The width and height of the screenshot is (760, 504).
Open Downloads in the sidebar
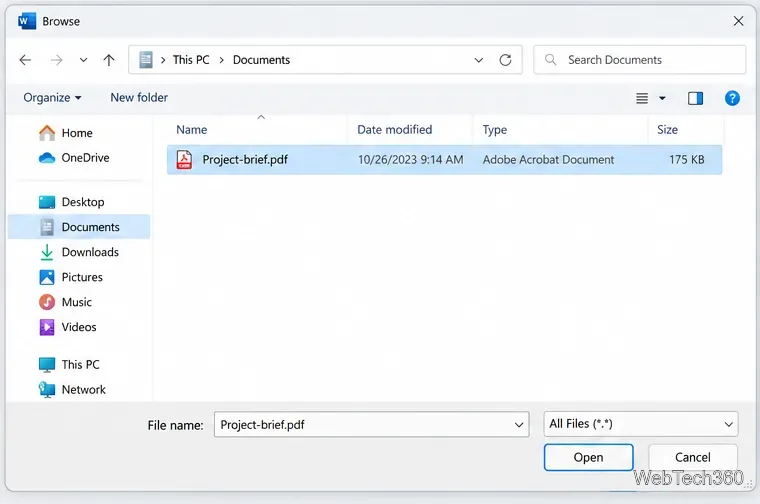click(x=79, y=252)
